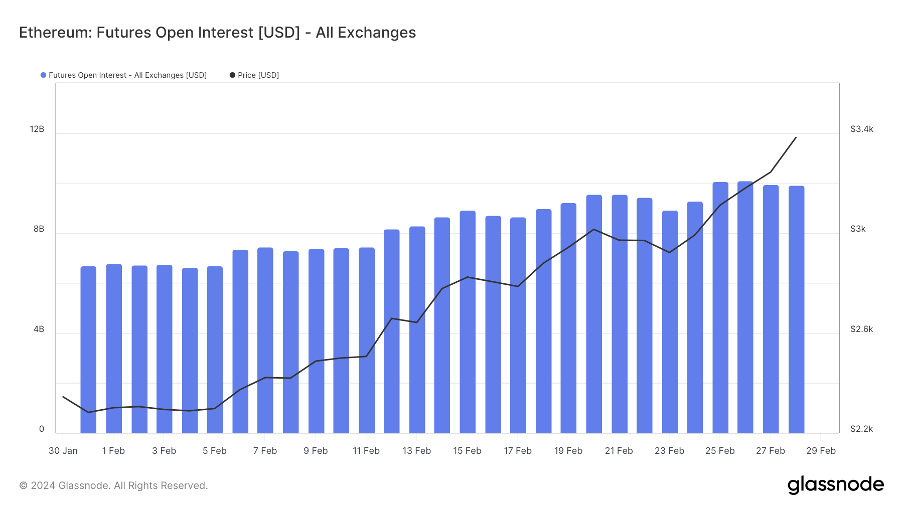Click the 15 Feb axis label
This screenshot has width=904, height=508.
click(x=467, y=451)
